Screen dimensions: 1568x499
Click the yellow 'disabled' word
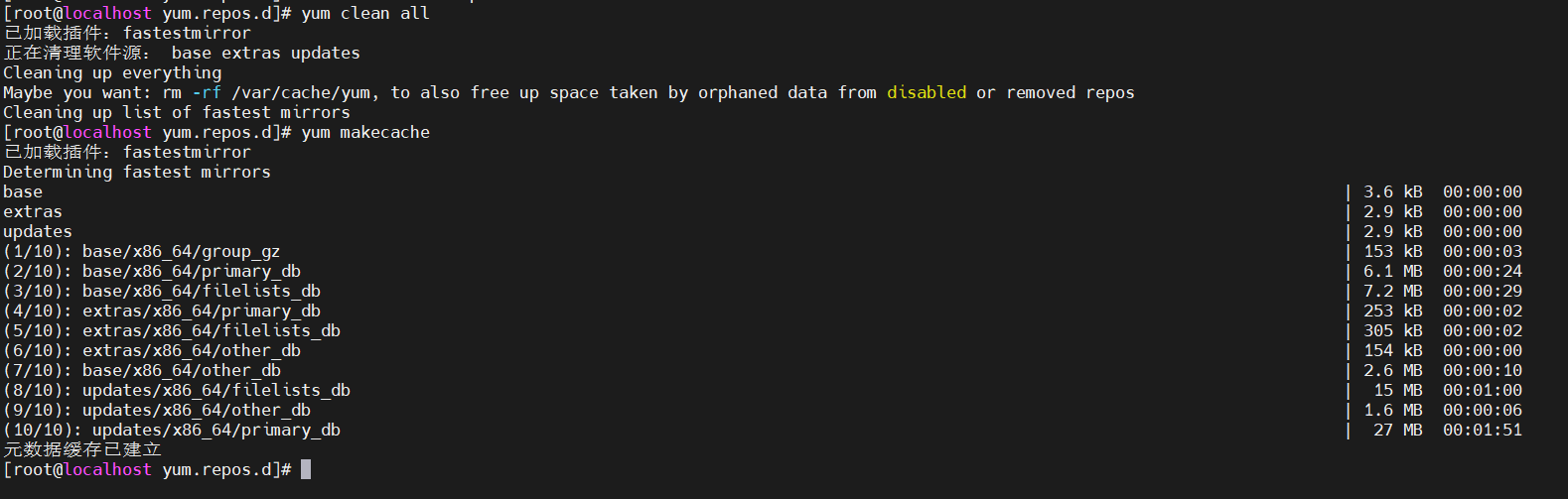pyautogui.click(x=926, y=92)
